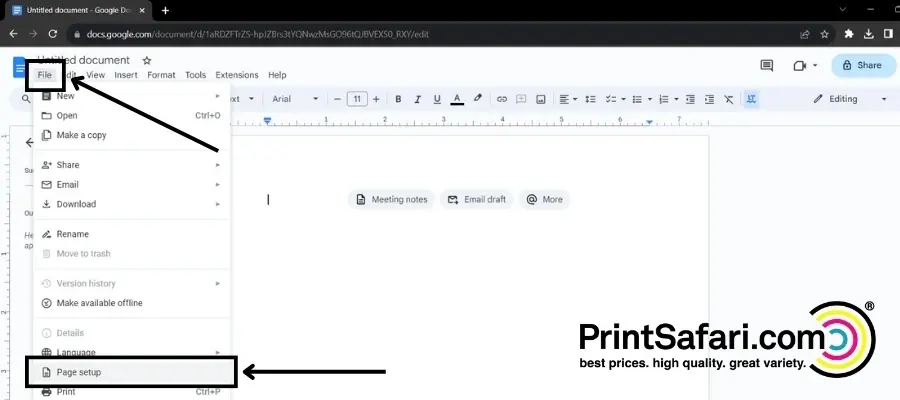Increase font size with plus button
The height and width of the screenshot is (400, 900).
coord(376,99)
